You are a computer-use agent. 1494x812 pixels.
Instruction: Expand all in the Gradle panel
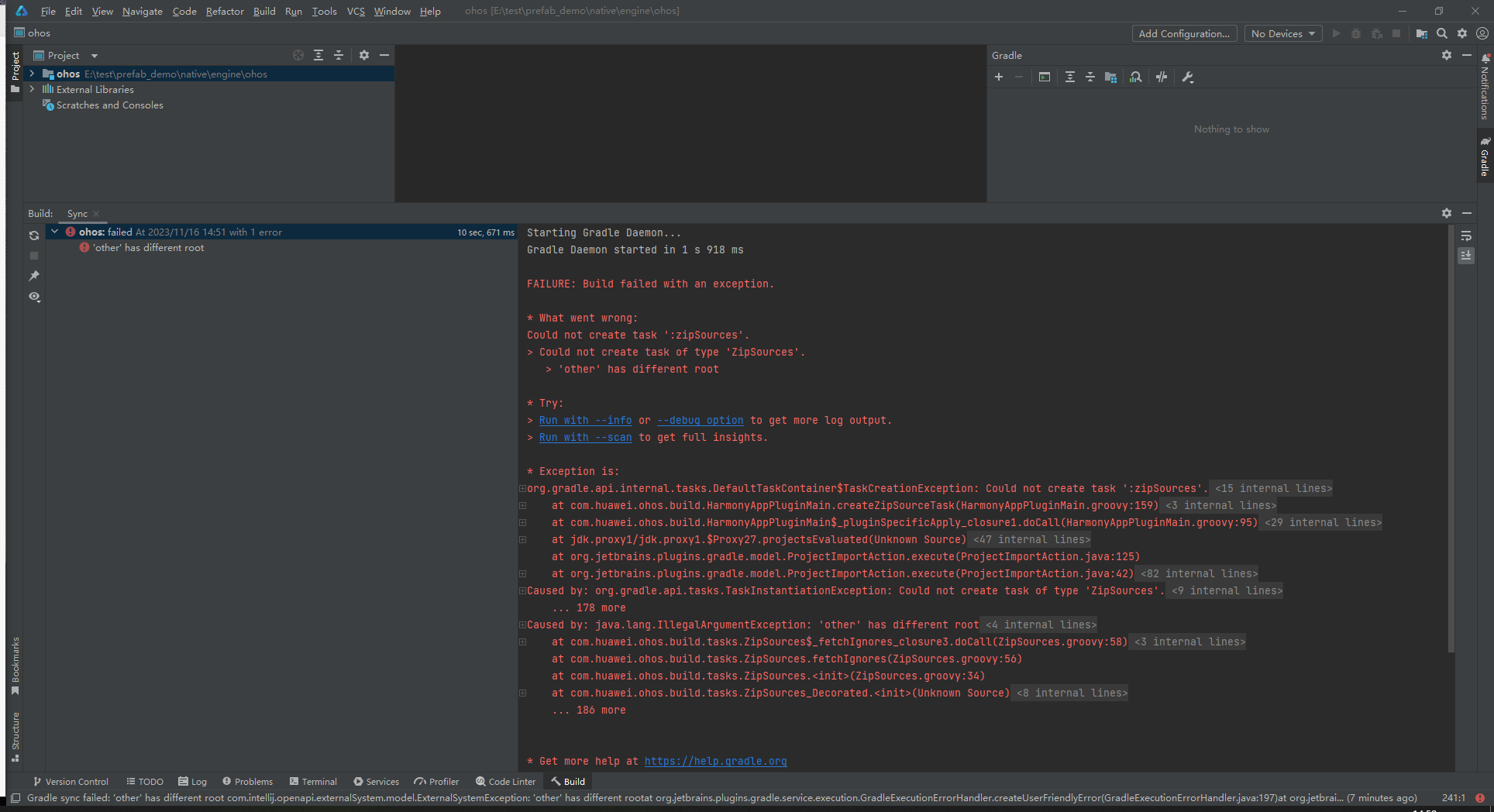[1070, 77]
